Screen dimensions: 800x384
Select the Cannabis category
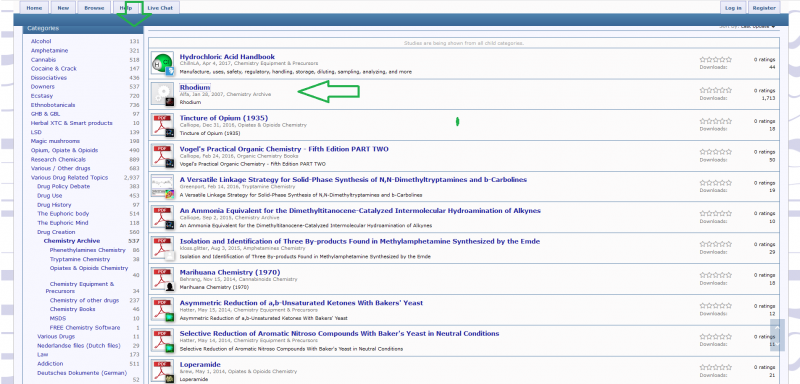43,60
